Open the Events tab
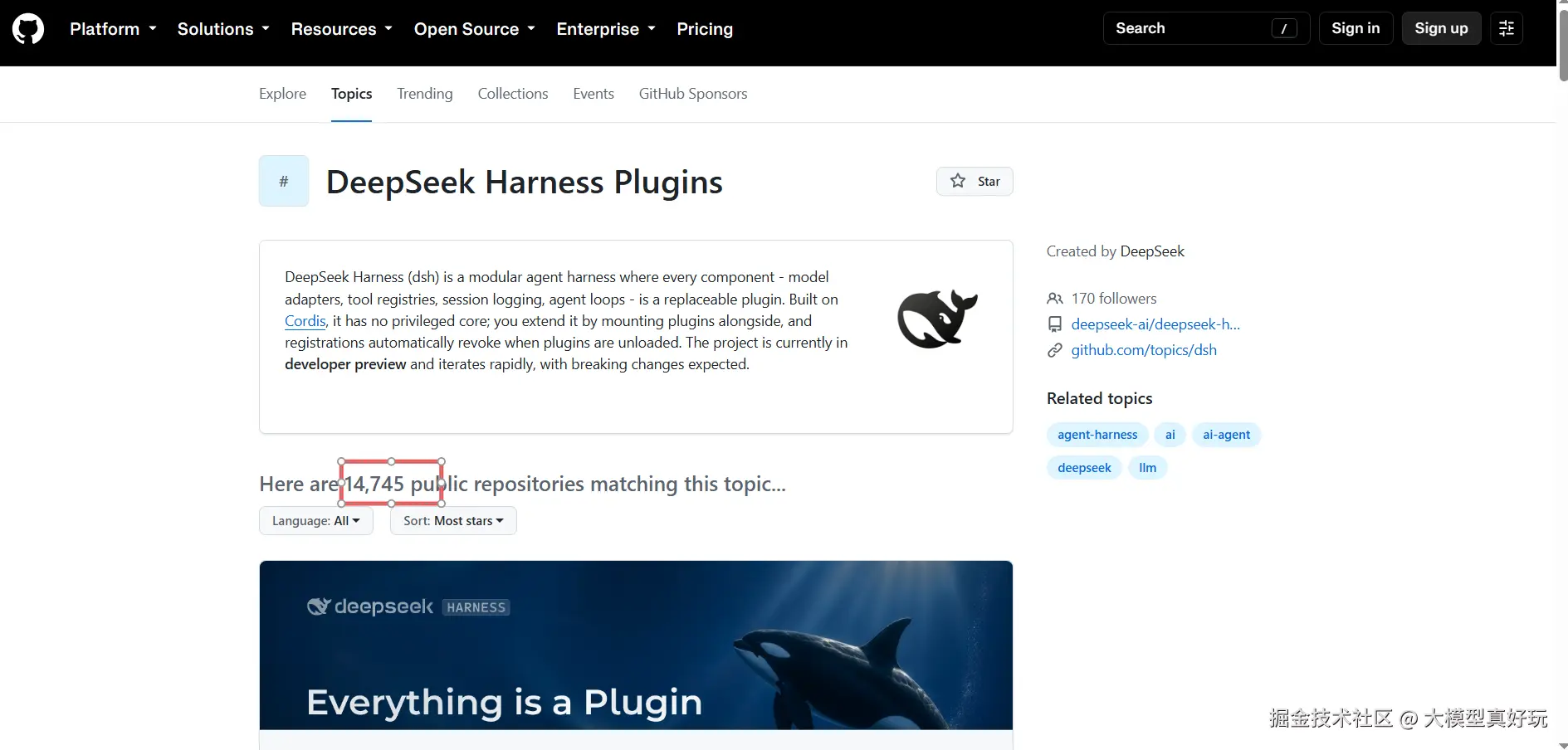Screen dimensions: 1568x750 tap(593, 94)
